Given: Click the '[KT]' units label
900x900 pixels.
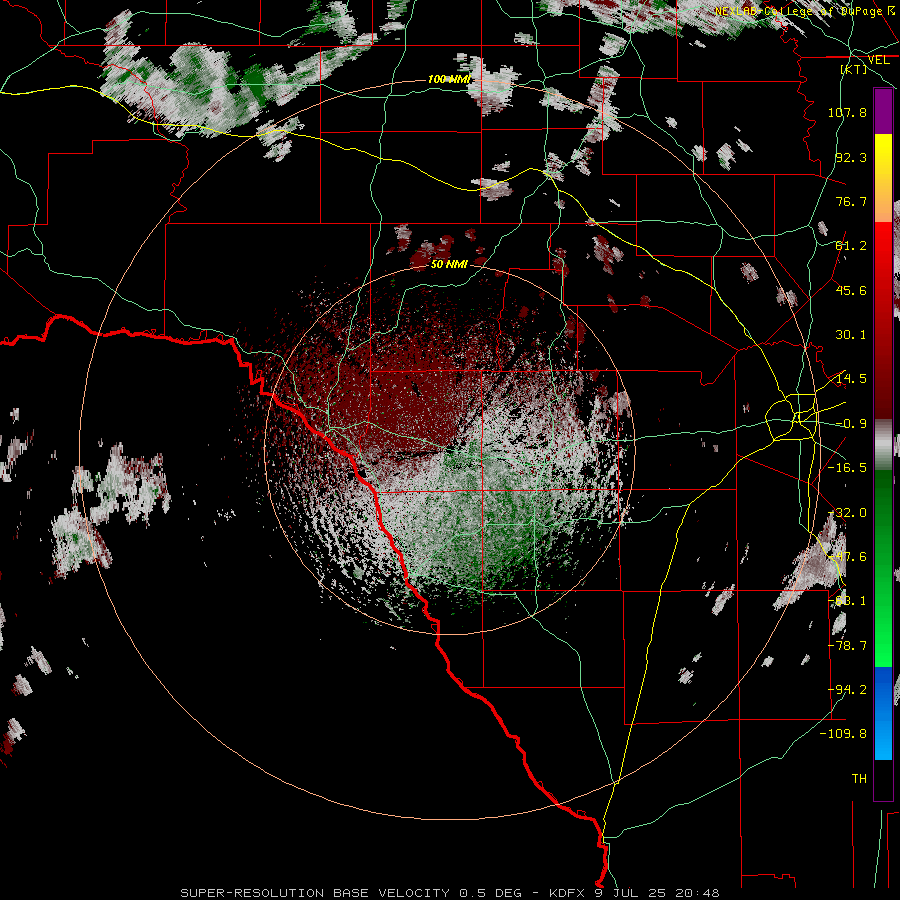Looking at the screenshot, I should 854,69.
